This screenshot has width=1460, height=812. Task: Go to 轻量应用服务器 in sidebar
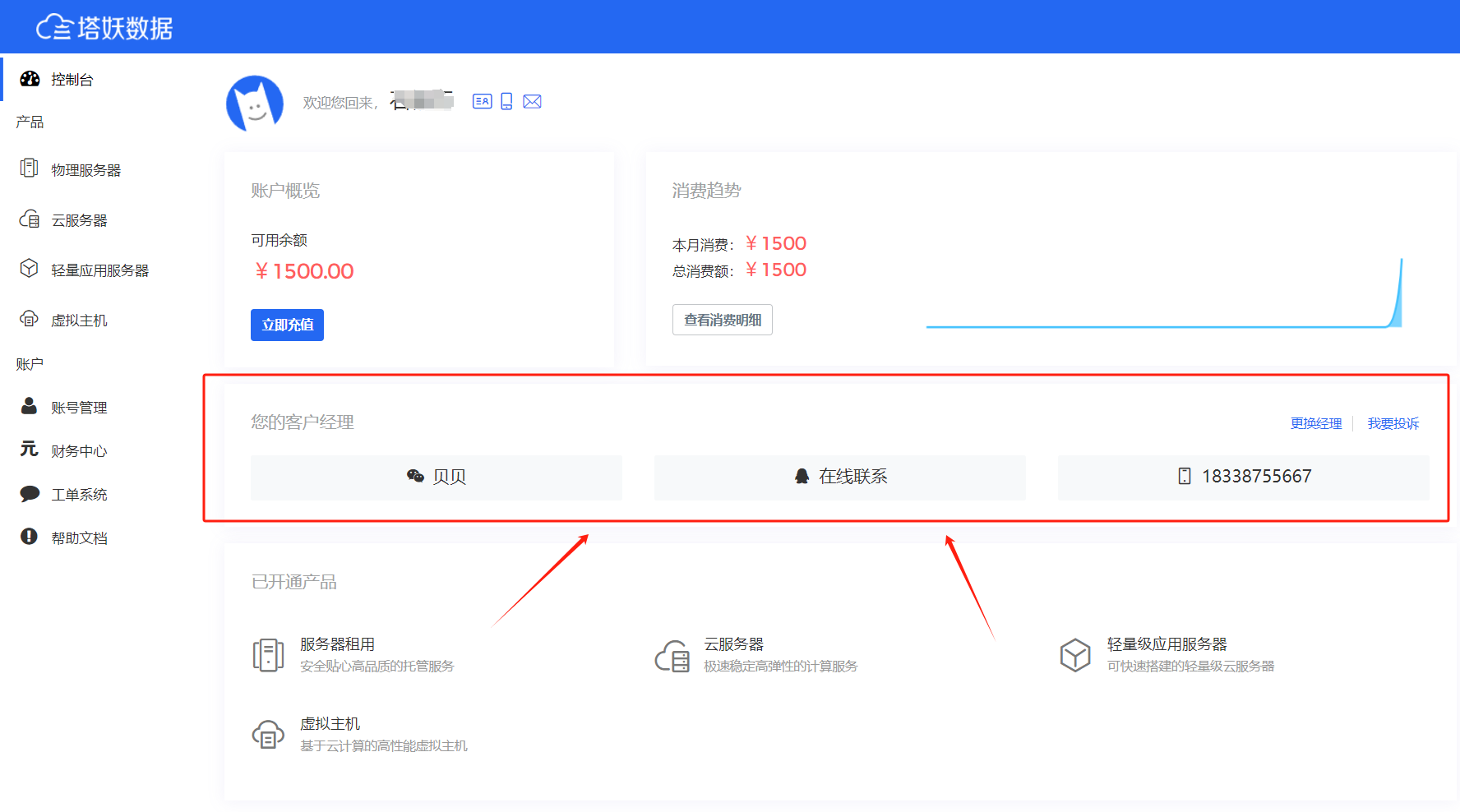99,270
